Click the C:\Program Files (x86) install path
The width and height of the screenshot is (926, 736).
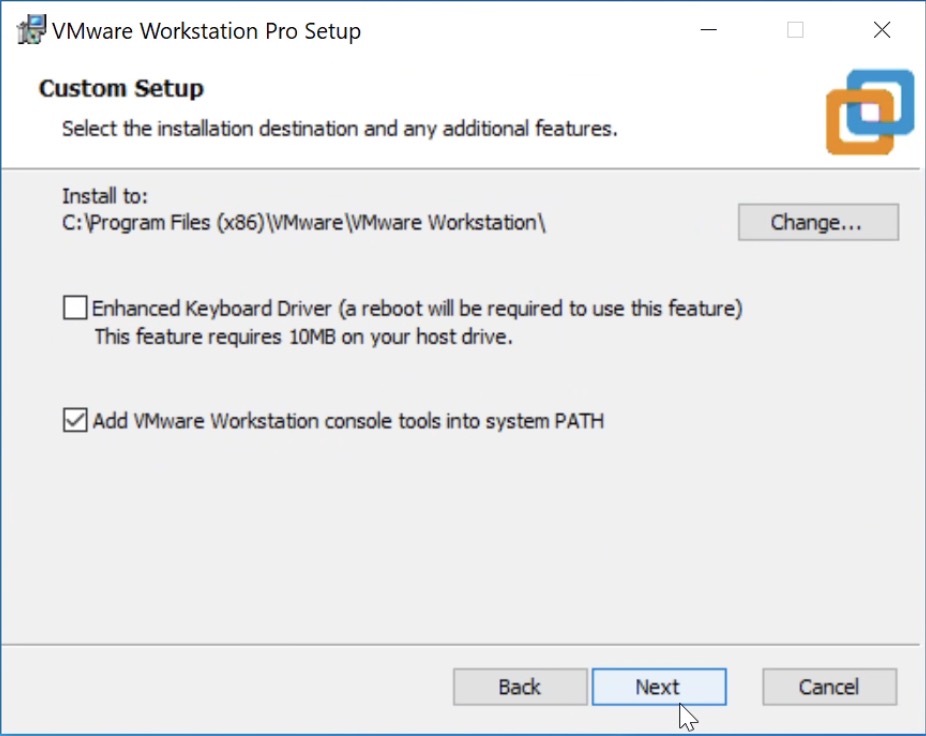pos(304,222)
